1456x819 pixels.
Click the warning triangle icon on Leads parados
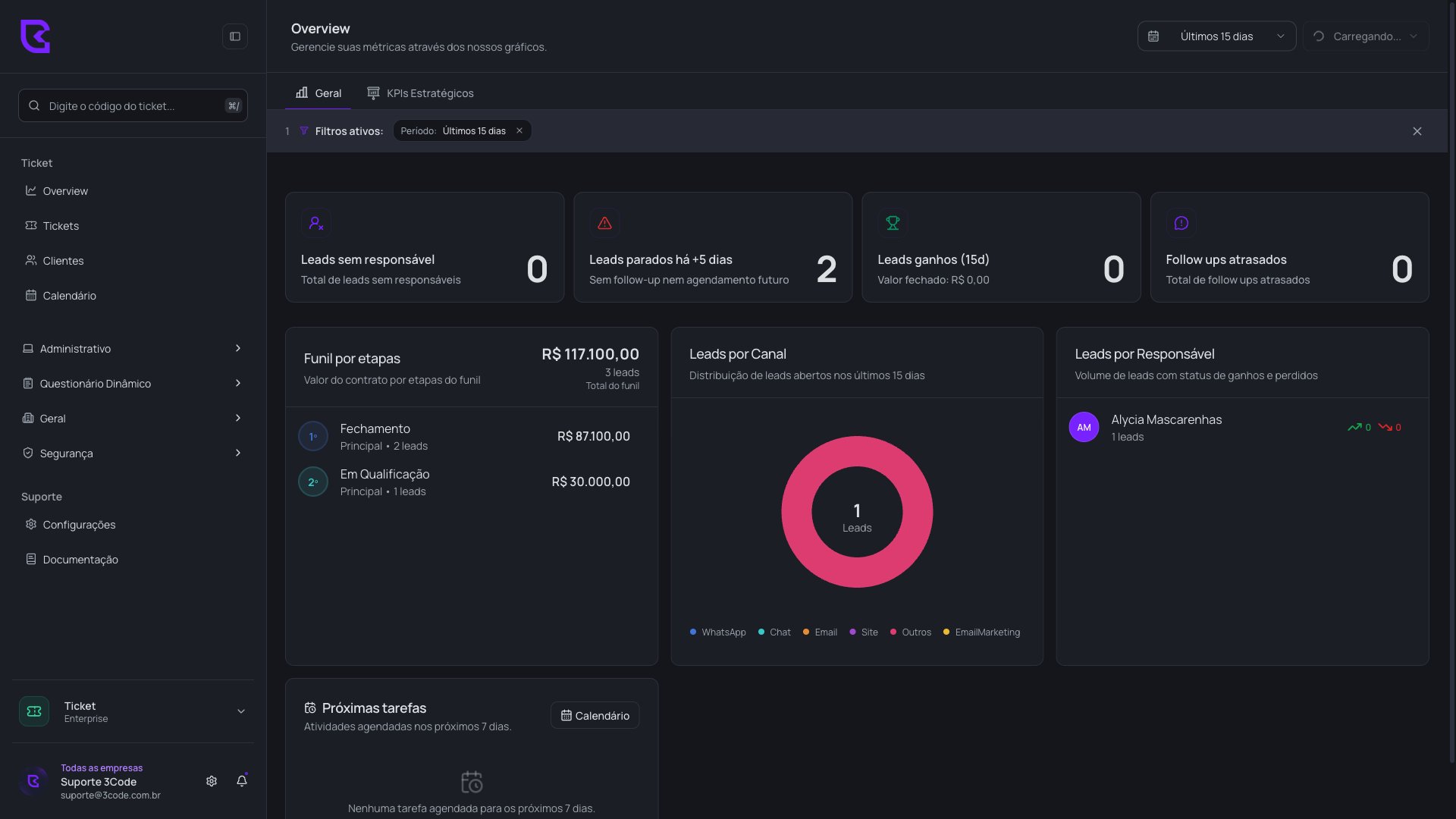coord(604,223)
